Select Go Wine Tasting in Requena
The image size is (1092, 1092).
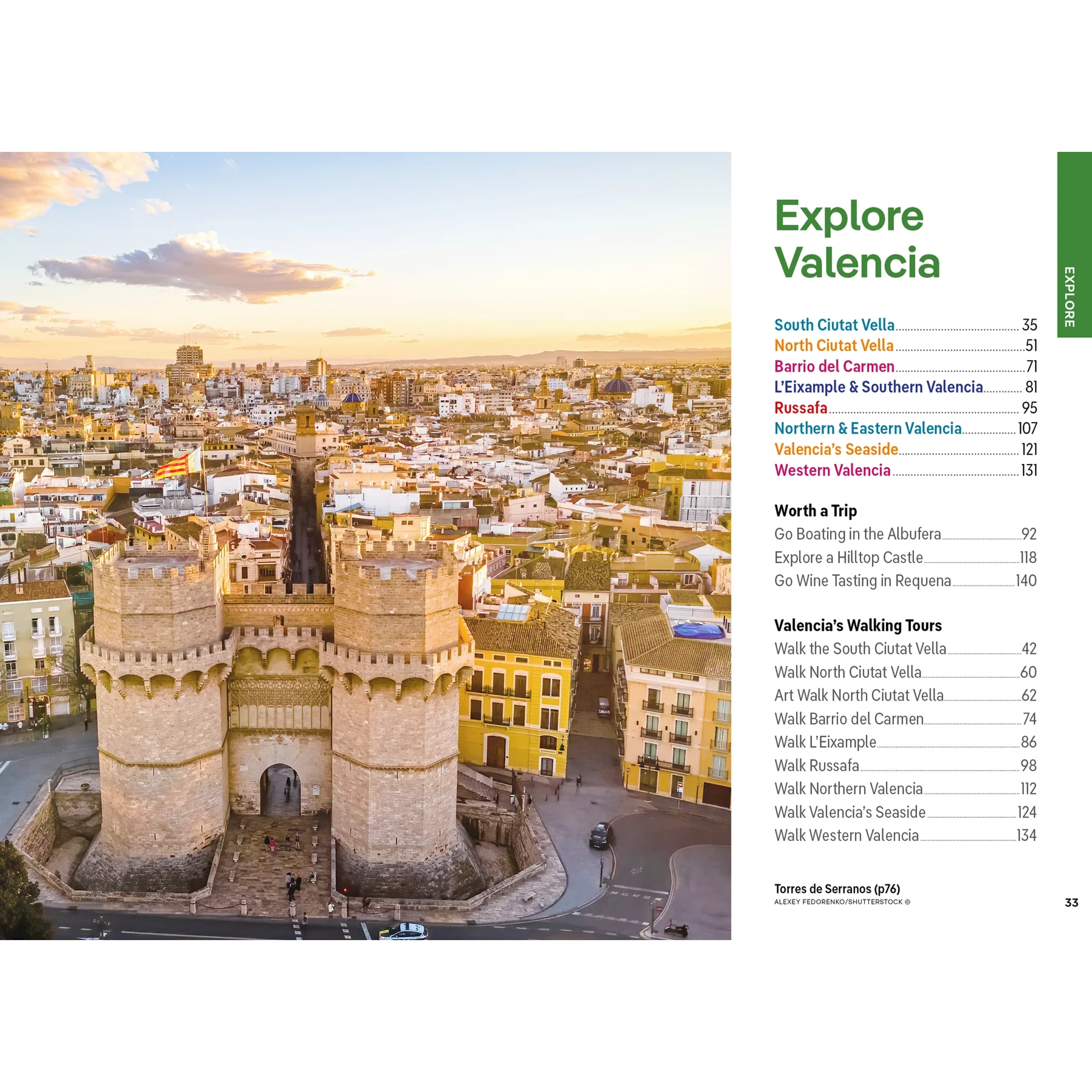[862, 581]
